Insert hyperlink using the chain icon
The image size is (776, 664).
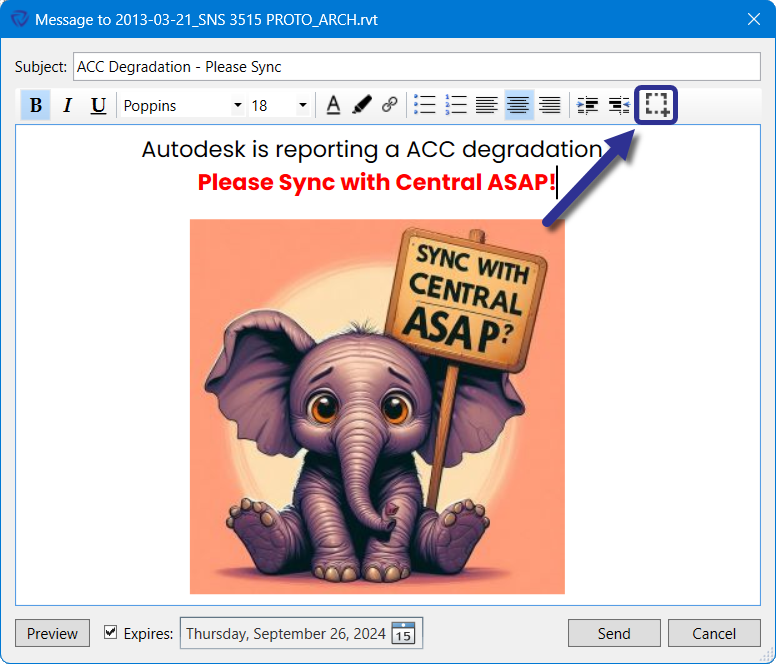coord(390,105)
